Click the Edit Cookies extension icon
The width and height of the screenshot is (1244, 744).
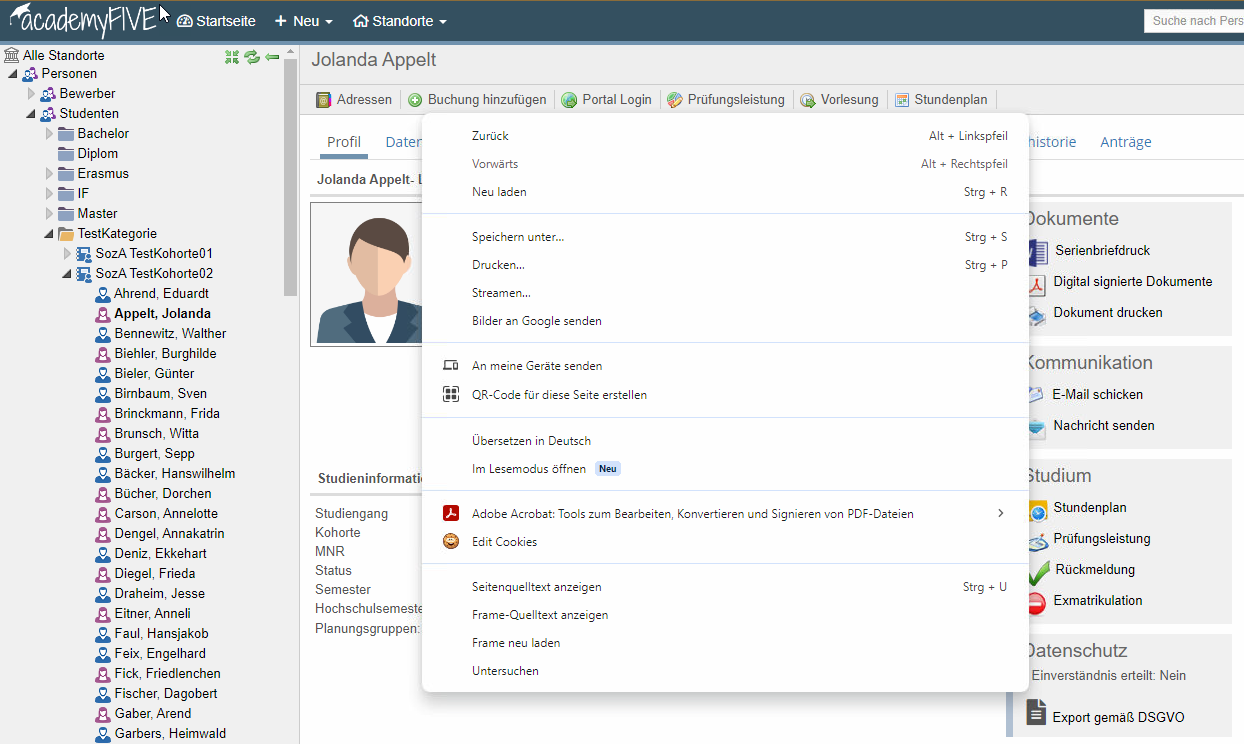[x=451, y=542]
